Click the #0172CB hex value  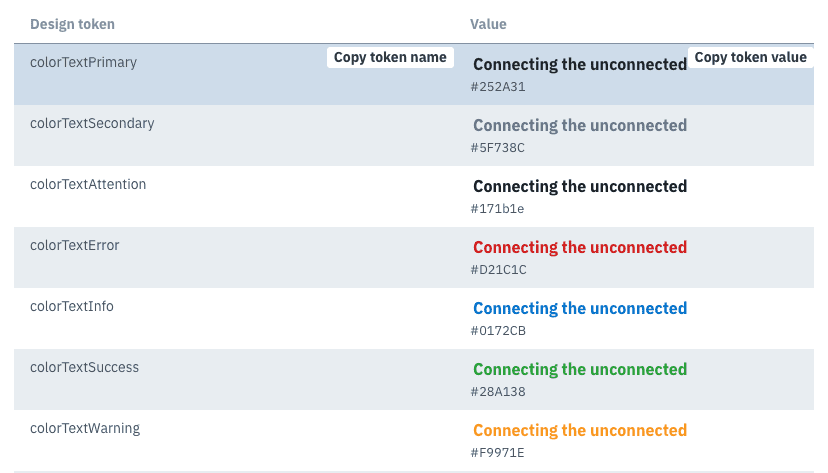pyautogui.click(x=498, y=331)
